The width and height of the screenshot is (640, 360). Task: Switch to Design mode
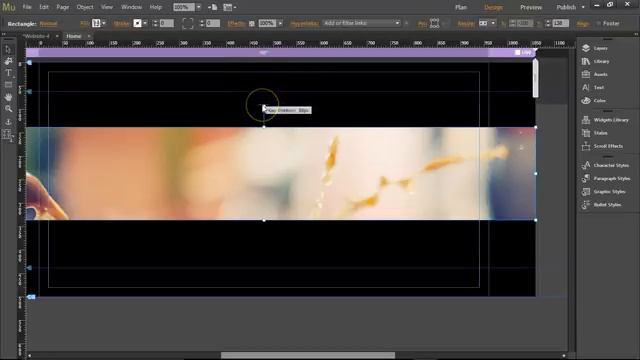pos(493,7)
